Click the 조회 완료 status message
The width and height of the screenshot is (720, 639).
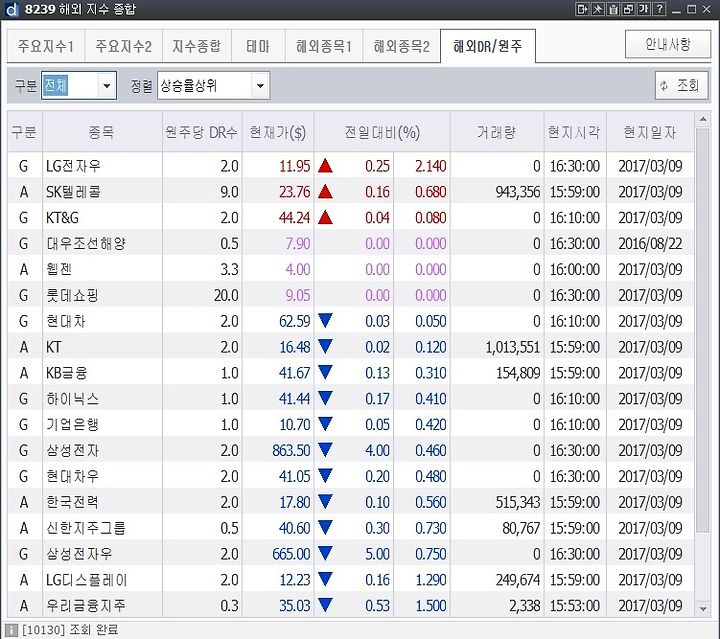[x=94, y=630]
